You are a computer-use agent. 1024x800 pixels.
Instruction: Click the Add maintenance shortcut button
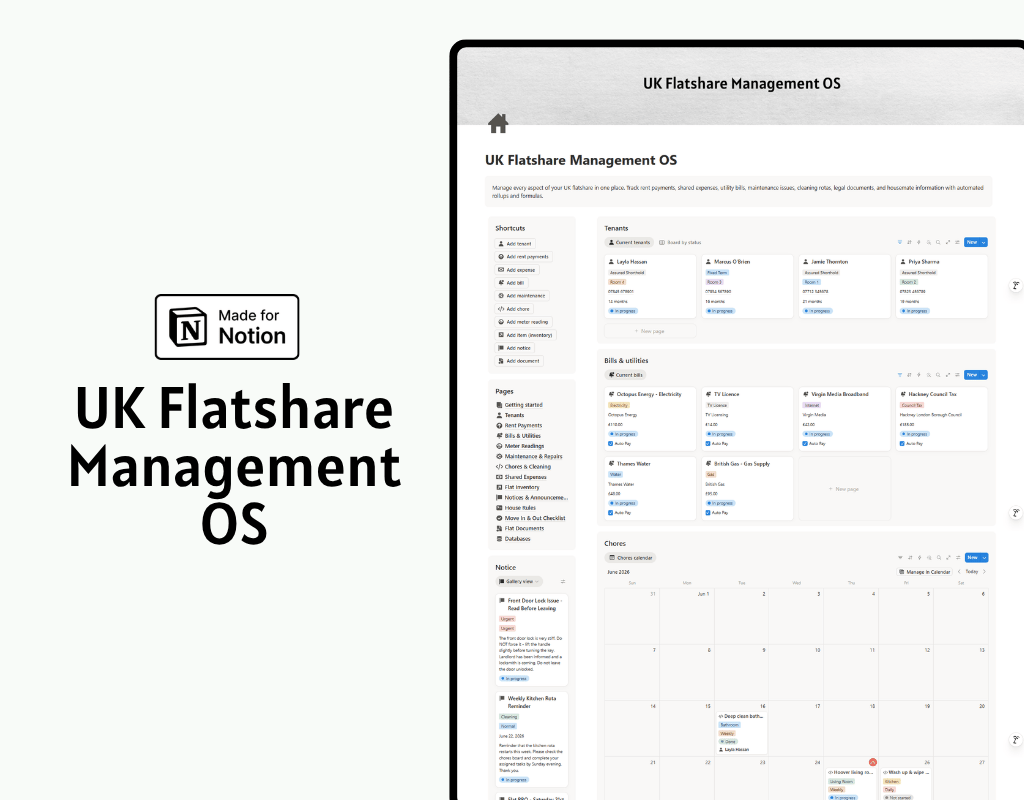pyautogui.click(x=522, y=296)
